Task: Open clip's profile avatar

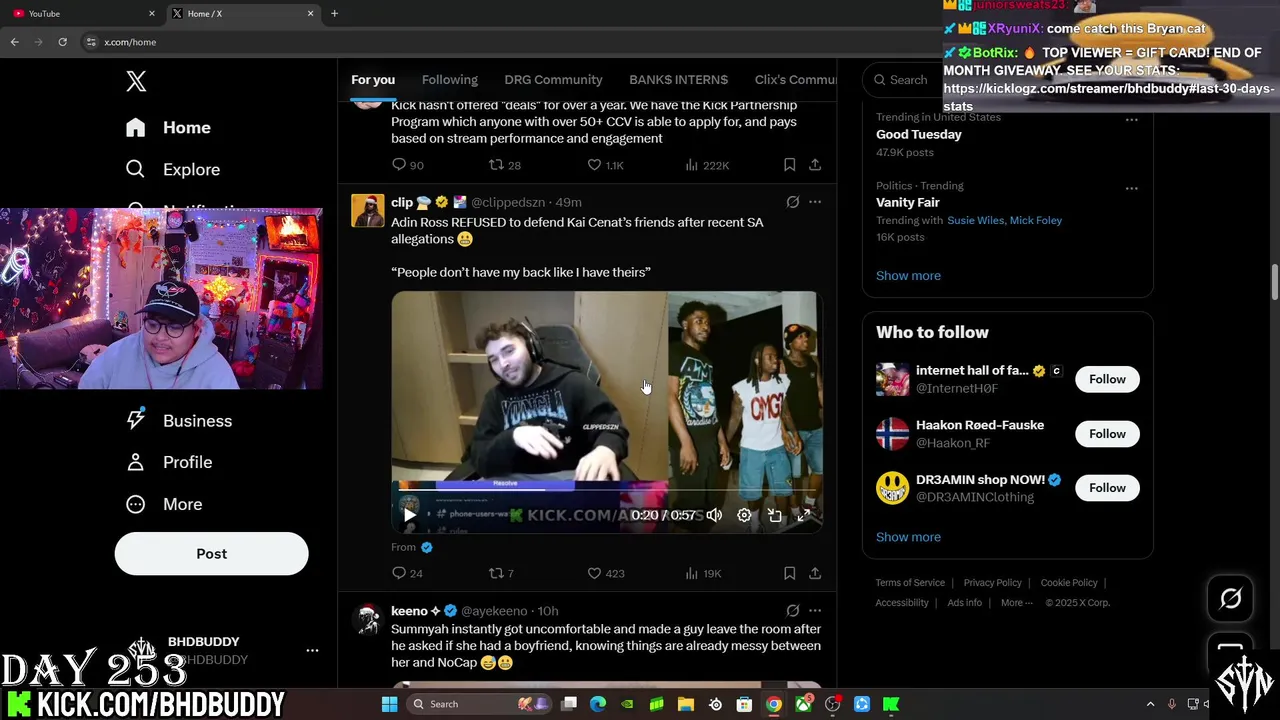Action: tap(368, 211)
